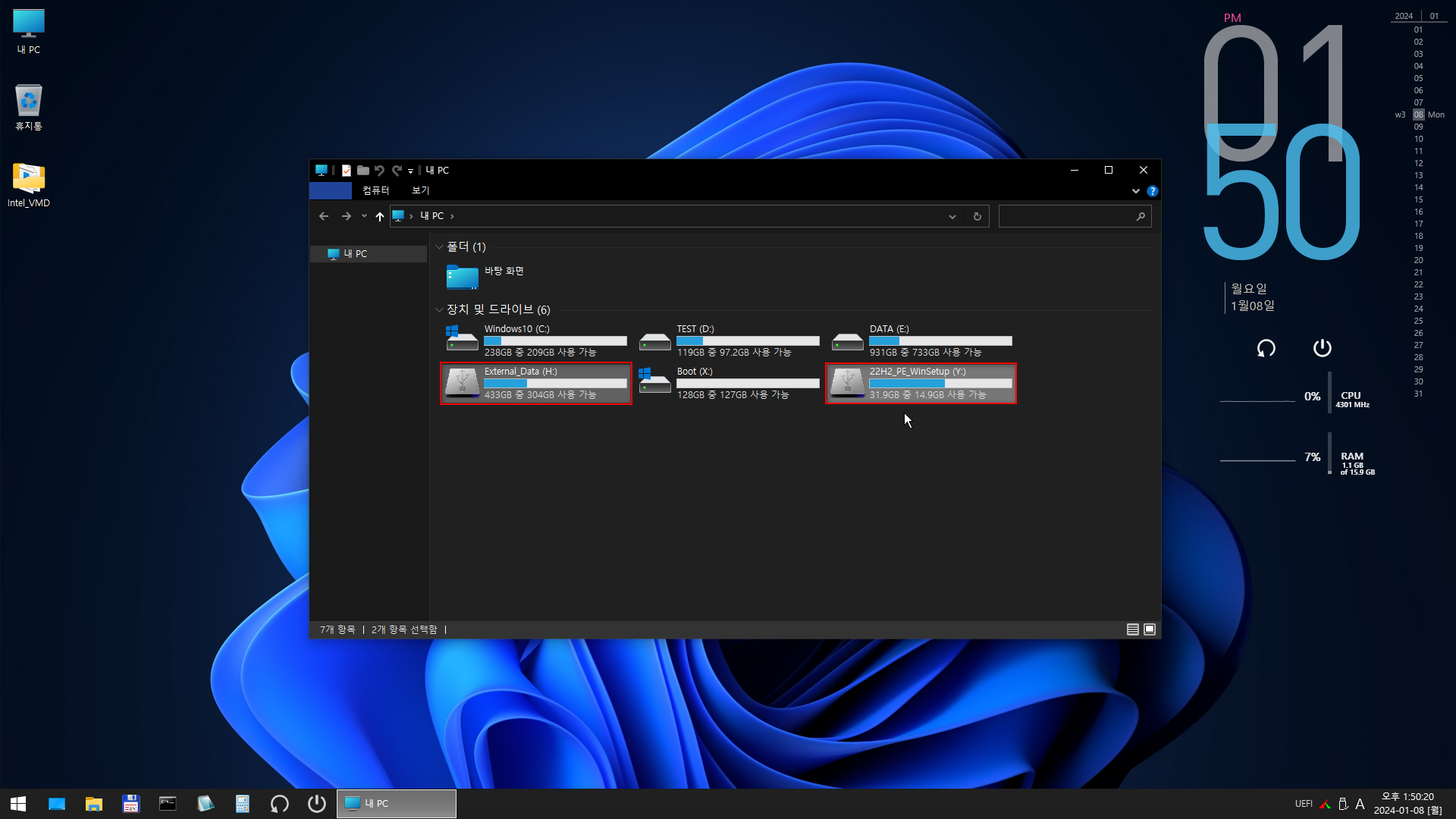Click the power icon in taskbar
The height and width of the screenshot is (819, 1456).
(x=317, y=804)
